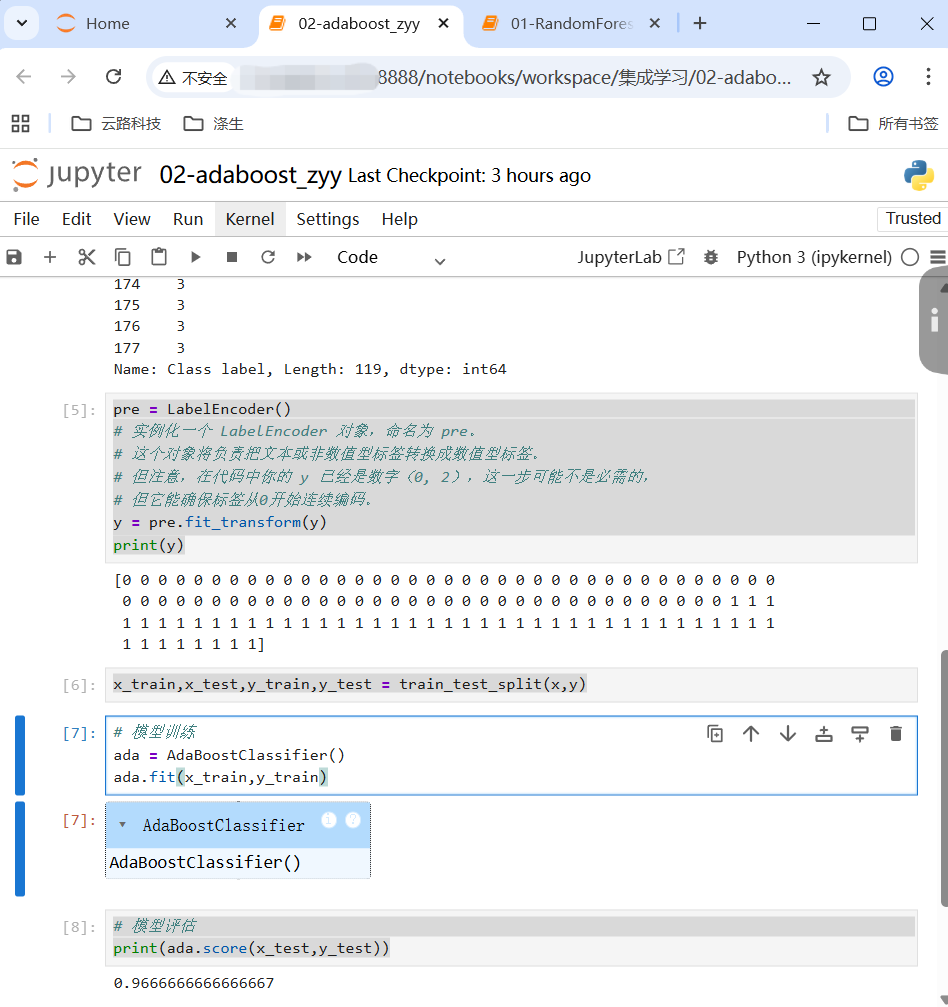
Task: Bookmark this page with the star icon
Action: click(821, 77)
